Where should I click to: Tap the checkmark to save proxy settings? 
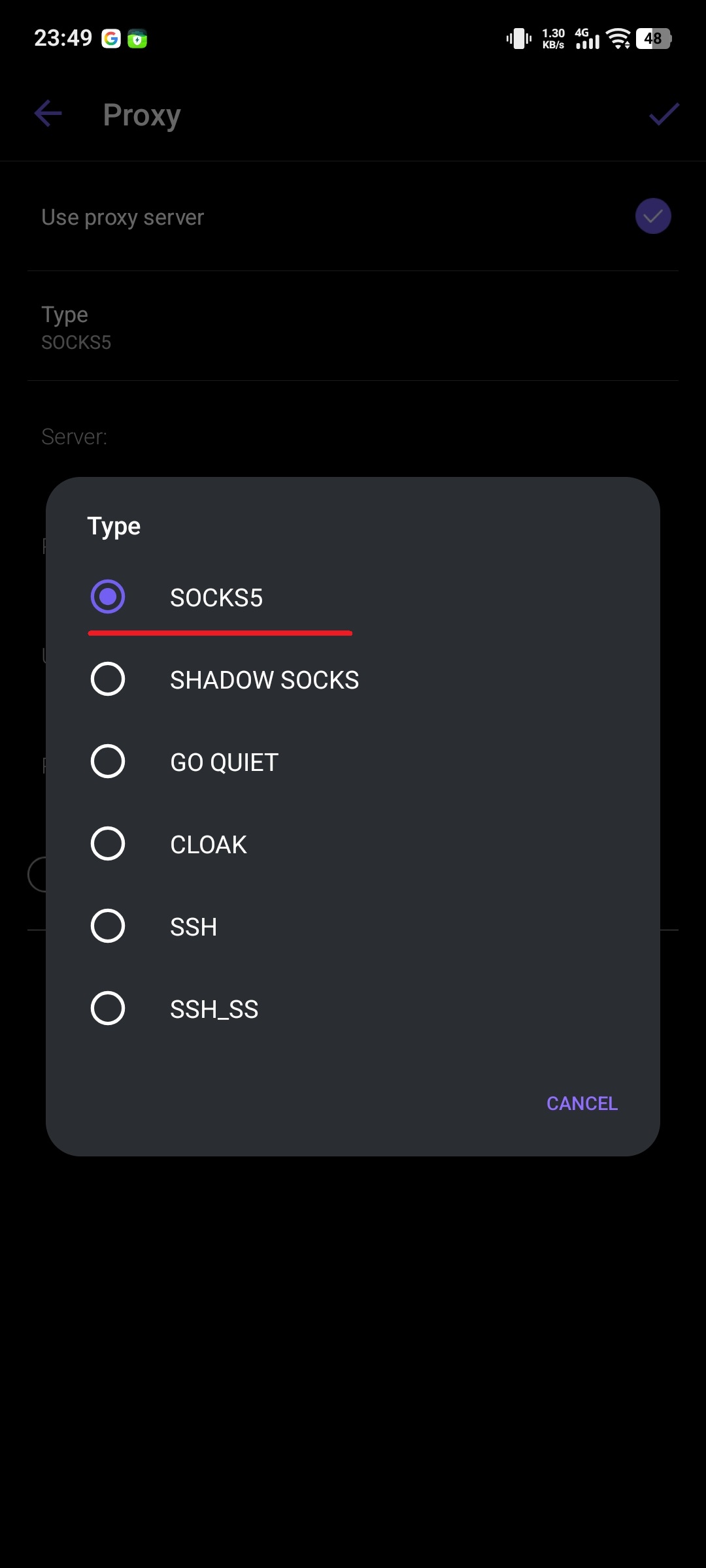[x=662, y=114]
